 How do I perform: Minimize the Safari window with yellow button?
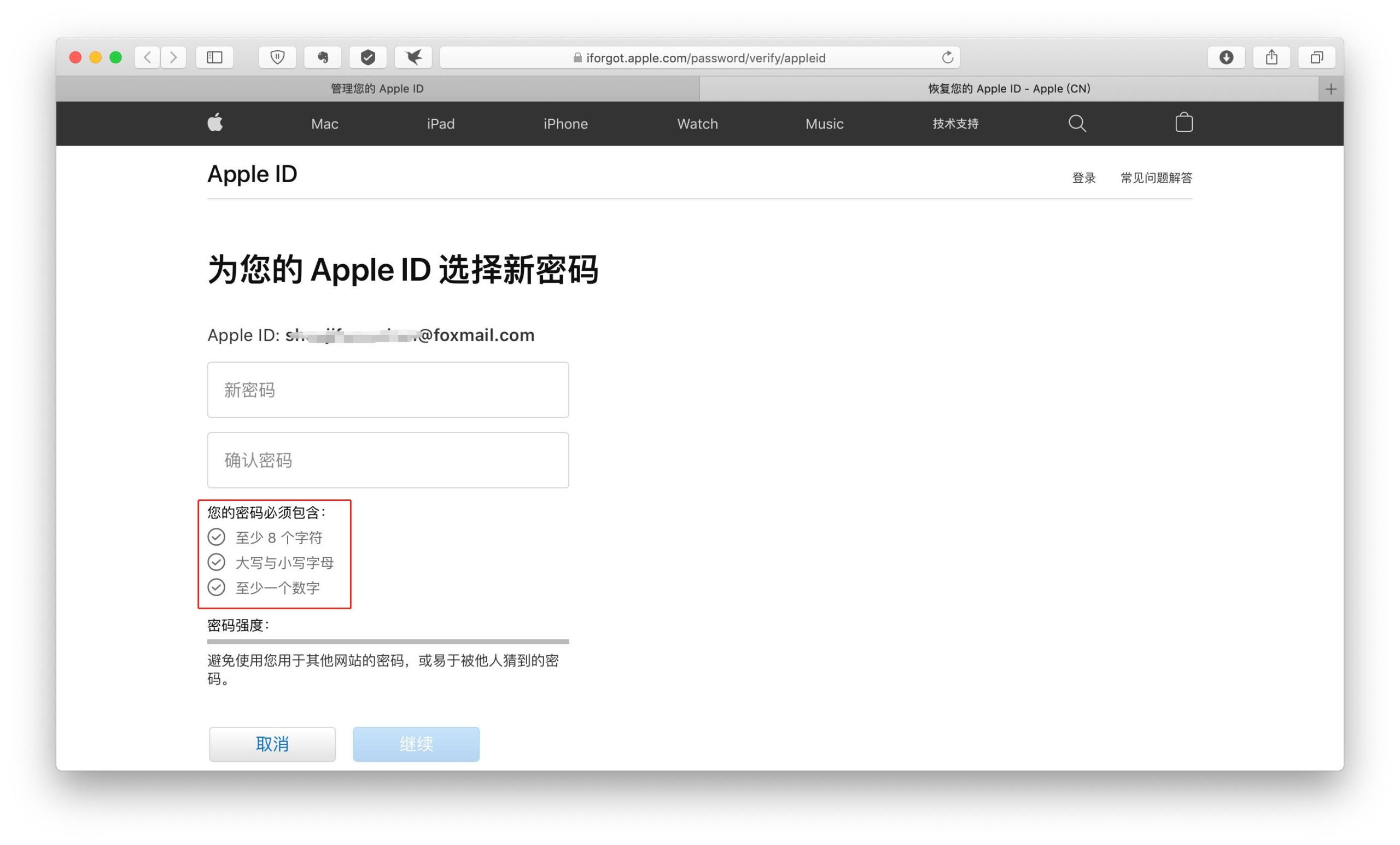[96, 57]
